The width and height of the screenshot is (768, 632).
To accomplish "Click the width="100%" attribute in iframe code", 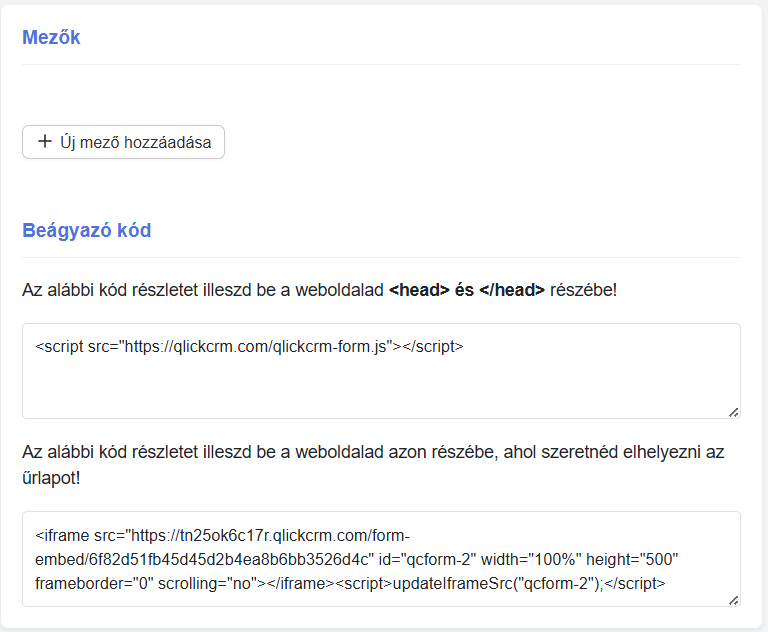I will [531, 559].
